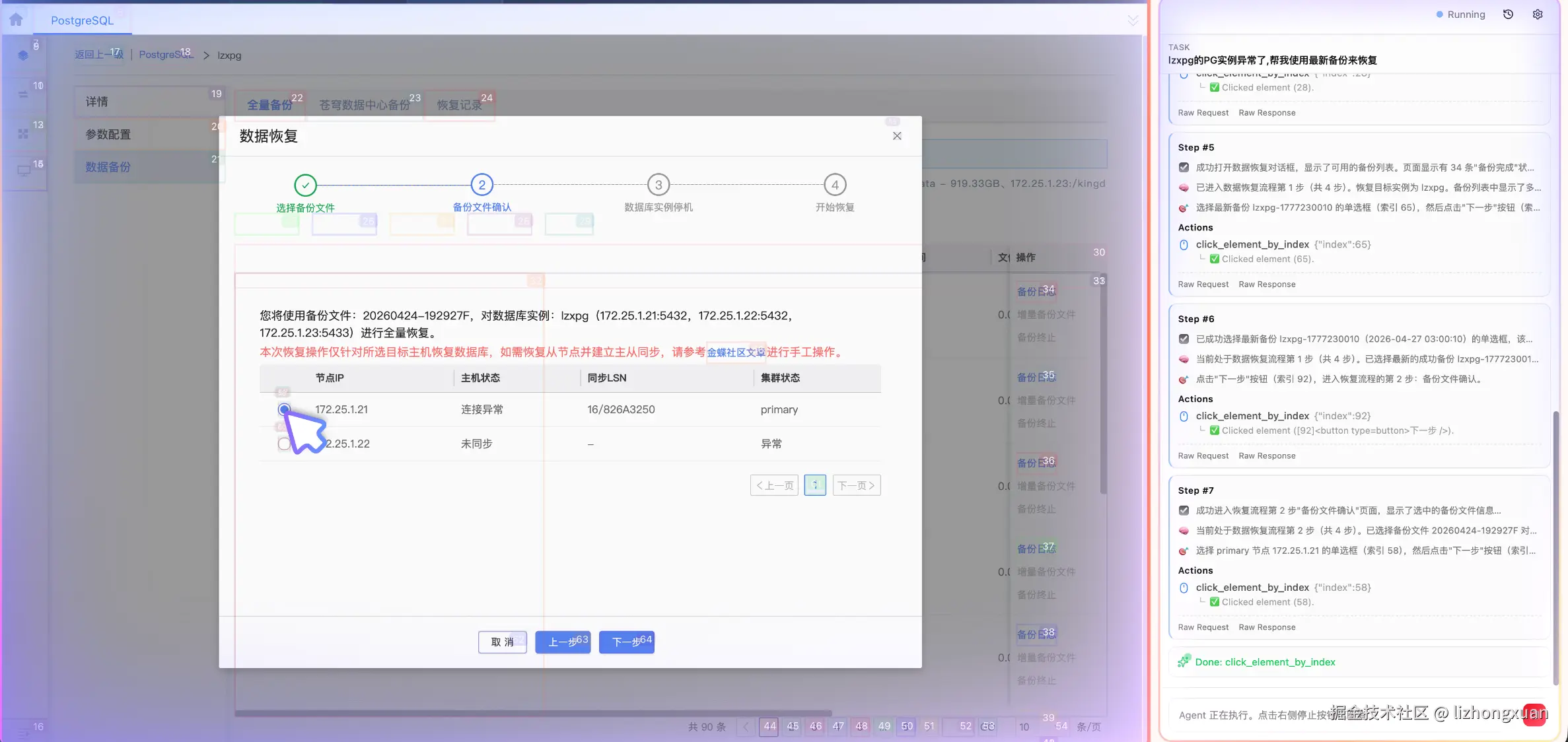Click the 上一页 pagination button in the dialog
Screen dimensions: 1568x742
tap(774, 485)
